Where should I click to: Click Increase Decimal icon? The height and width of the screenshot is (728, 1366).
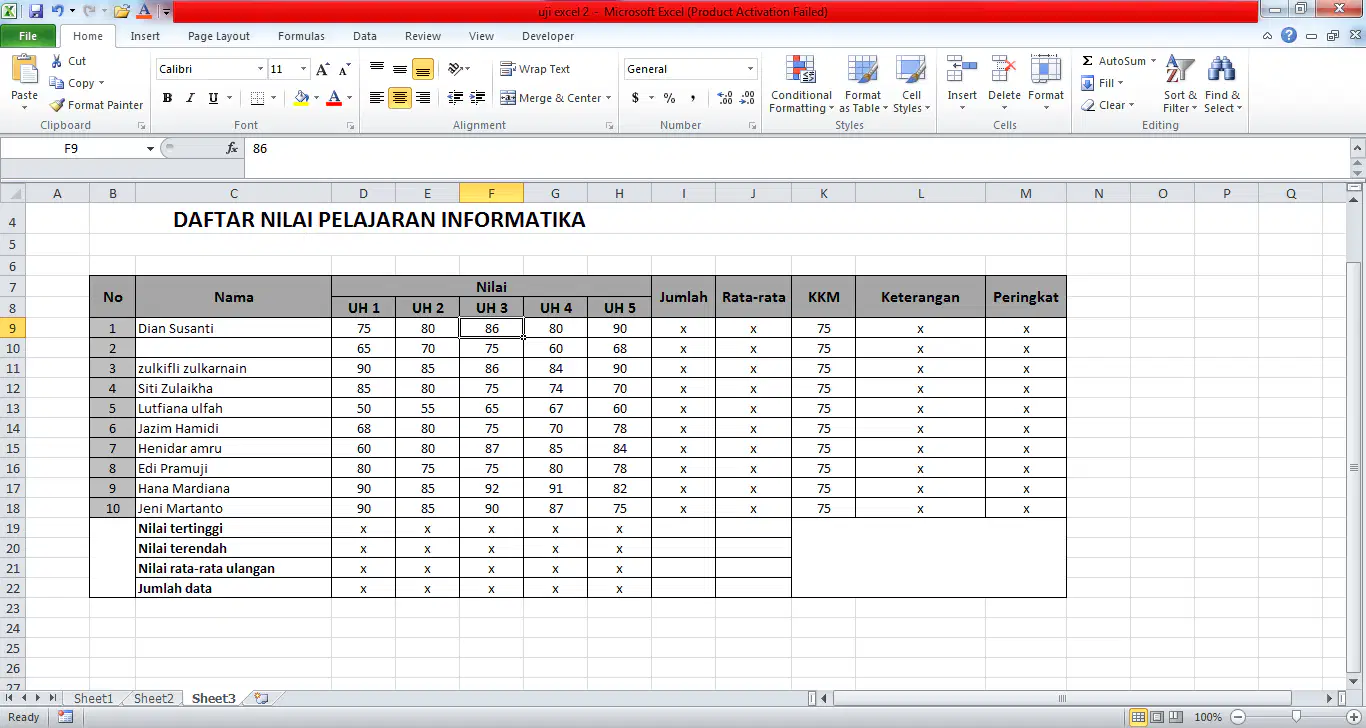(x=724, y=98)
